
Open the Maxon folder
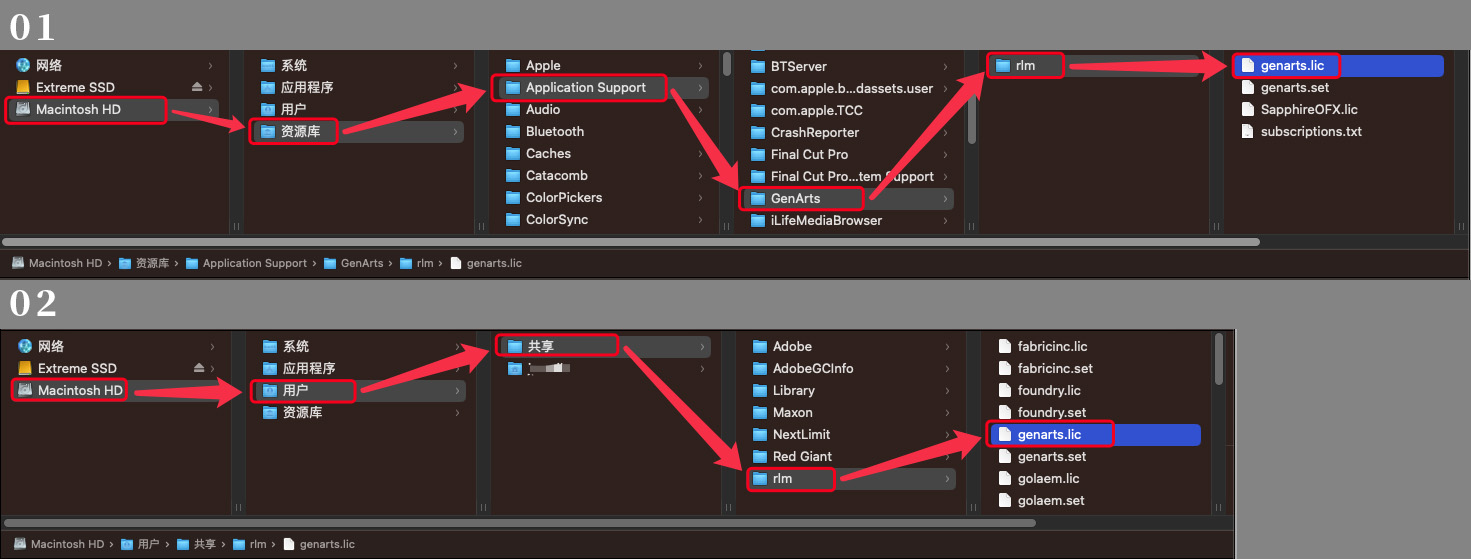(792, 412)
